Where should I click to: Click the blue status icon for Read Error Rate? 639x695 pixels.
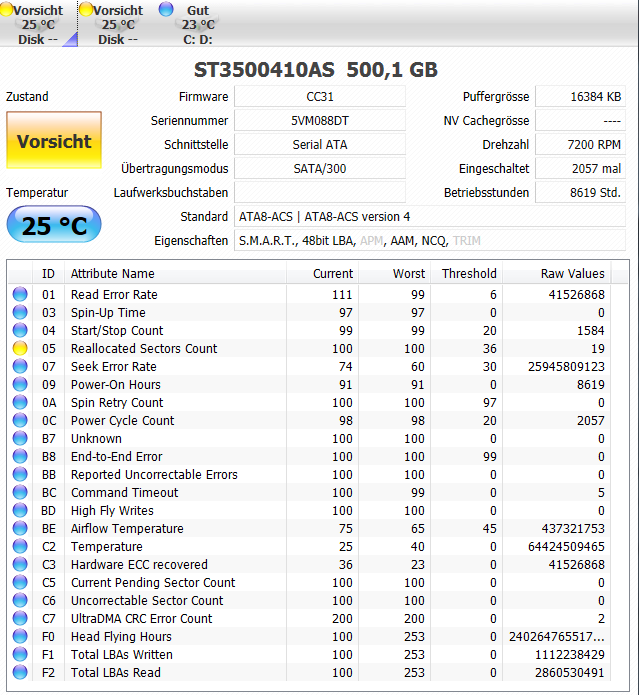[20, 294]
